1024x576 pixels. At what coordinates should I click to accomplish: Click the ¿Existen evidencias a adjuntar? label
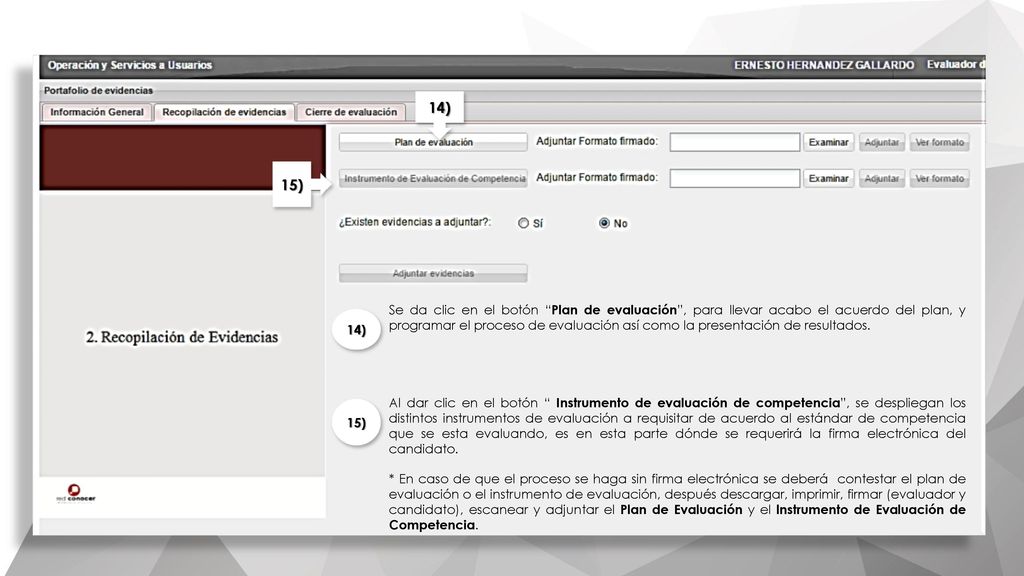(415, 223)
